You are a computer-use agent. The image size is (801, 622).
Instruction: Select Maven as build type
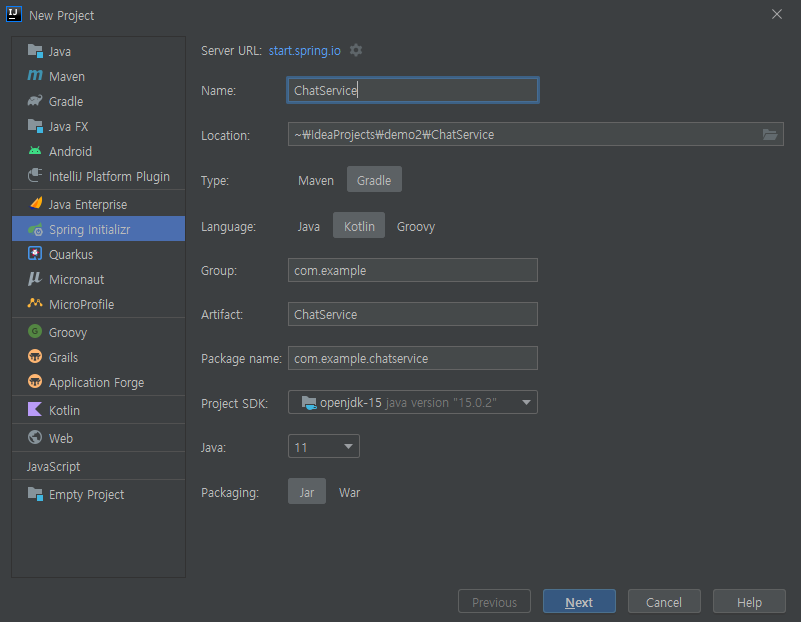316,180
